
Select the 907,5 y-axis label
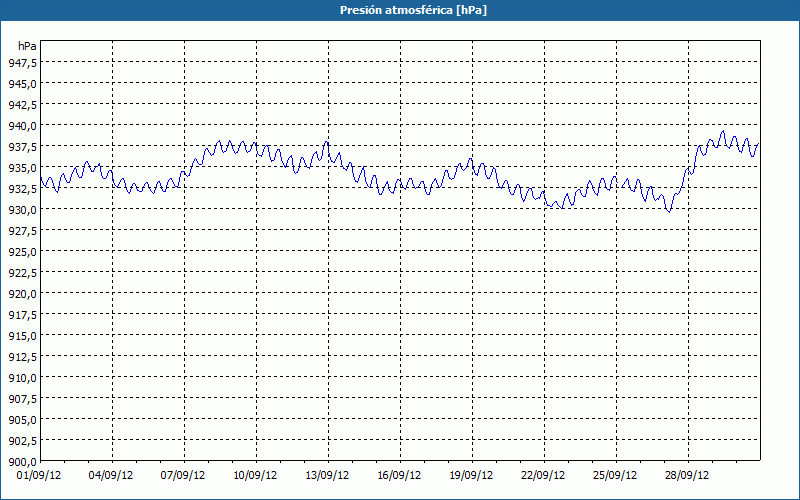pyautogui.click(x=22, y=398)
